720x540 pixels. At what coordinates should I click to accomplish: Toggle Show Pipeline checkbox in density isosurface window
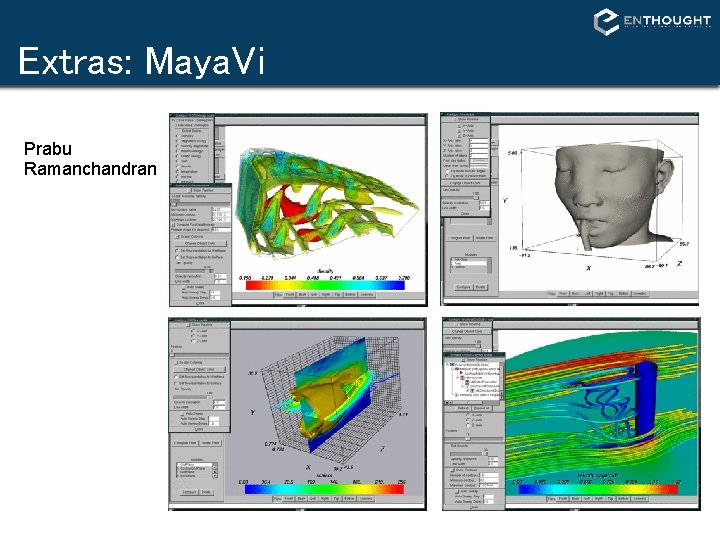click(x=191, y=190)
